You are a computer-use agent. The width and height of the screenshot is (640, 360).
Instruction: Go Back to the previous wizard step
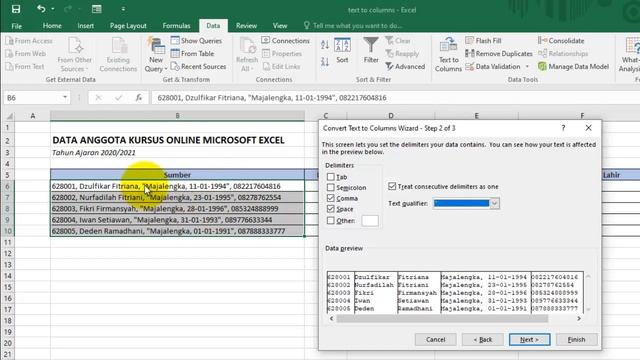tap(482, 339)
